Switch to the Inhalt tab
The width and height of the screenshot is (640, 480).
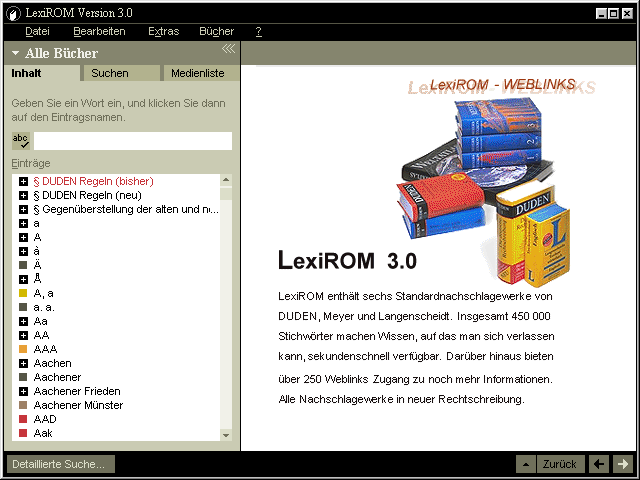pos(42,73)
